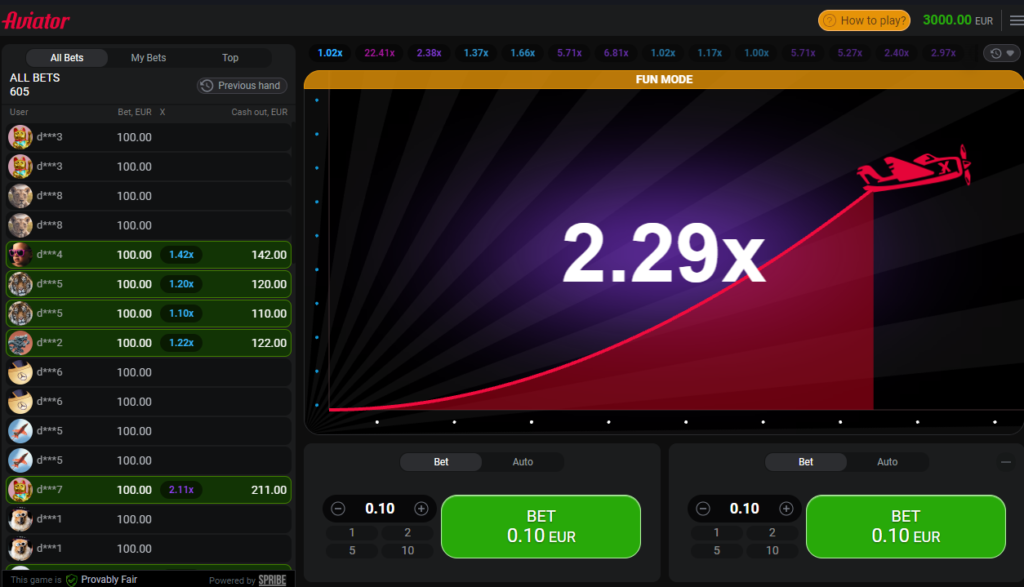Click the 3000.00 EUR balance
Screen dimensions: 1024x587
[957, 20]
